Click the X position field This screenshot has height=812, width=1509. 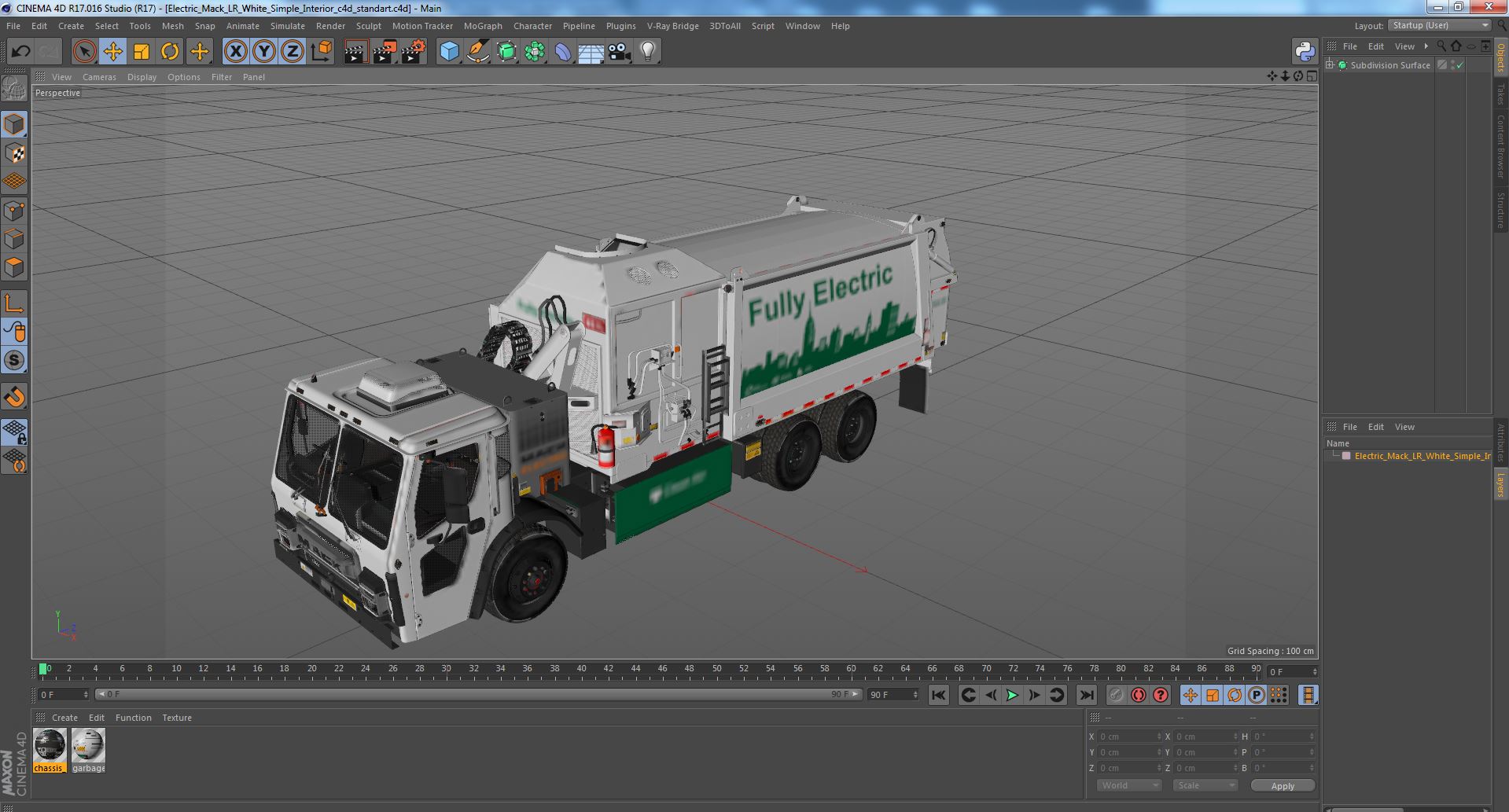[x=1128, y=737]
